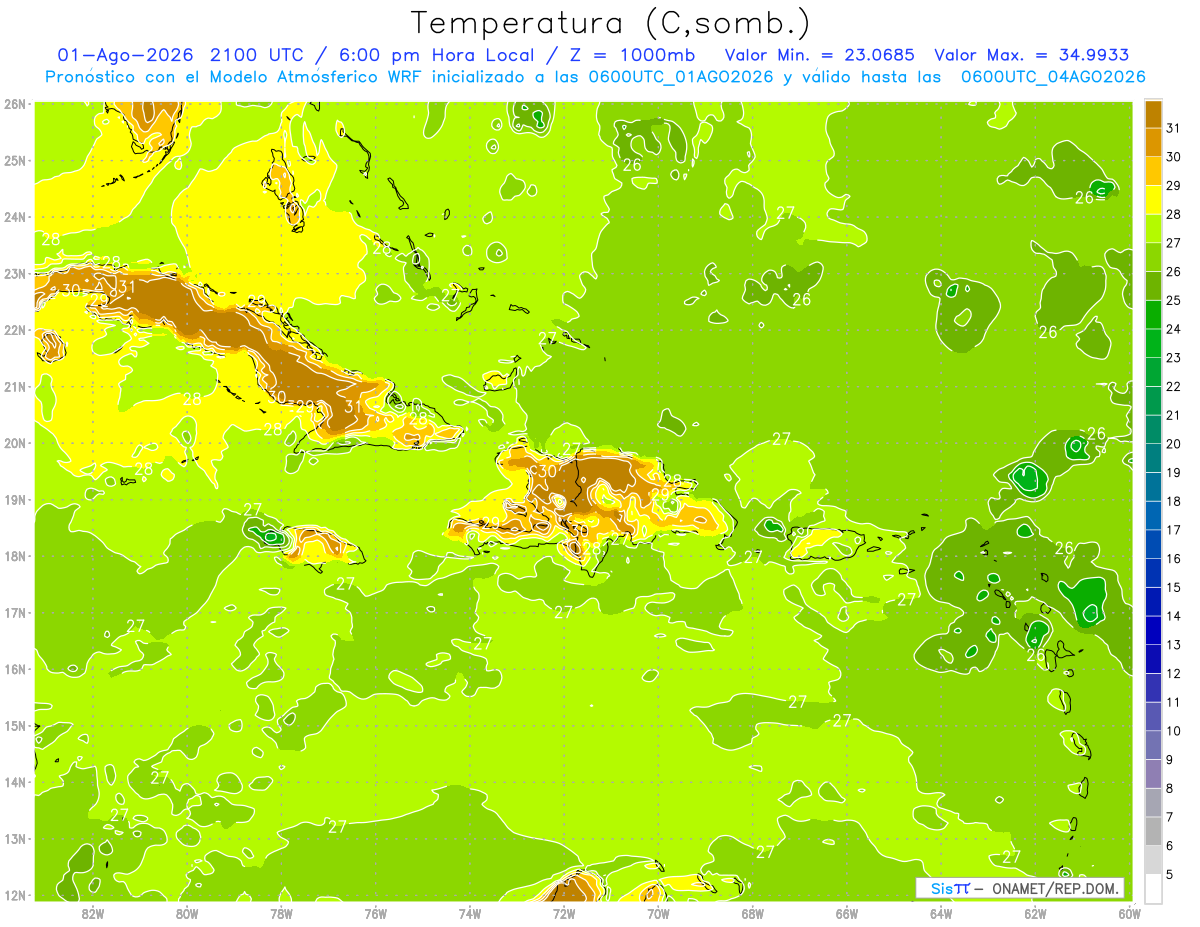Click '6:00 pm Hora Local' text
Viewport: 1200px width, 927px height.
(438, 55)
